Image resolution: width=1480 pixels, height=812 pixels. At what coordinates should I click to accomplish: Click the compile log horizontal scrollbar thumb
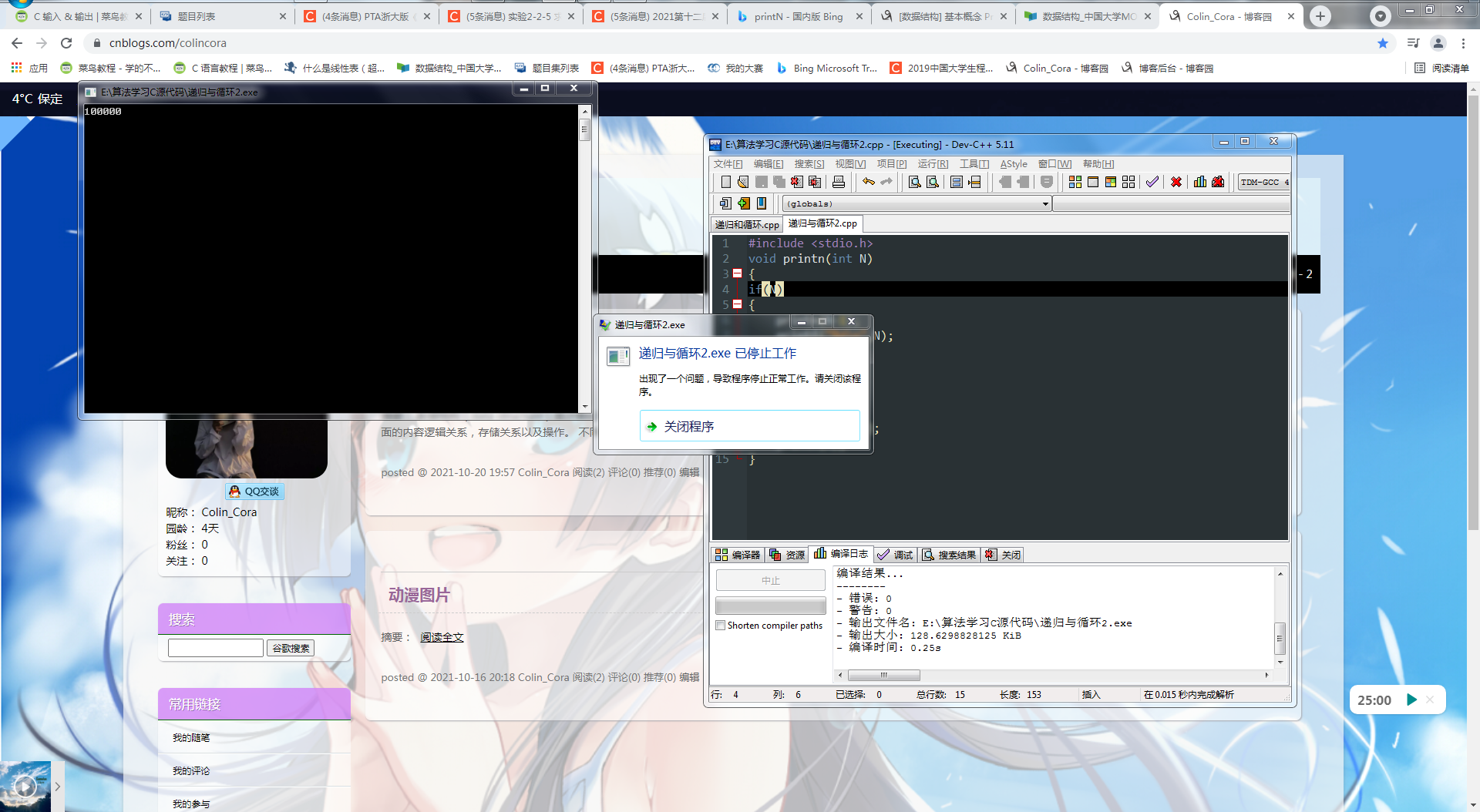(x=883, y=675)
